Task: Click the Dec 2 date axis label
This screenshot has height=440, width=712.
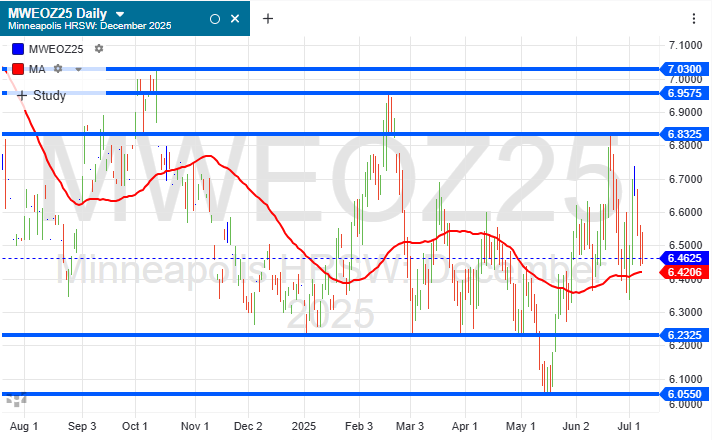Action: 248,426
